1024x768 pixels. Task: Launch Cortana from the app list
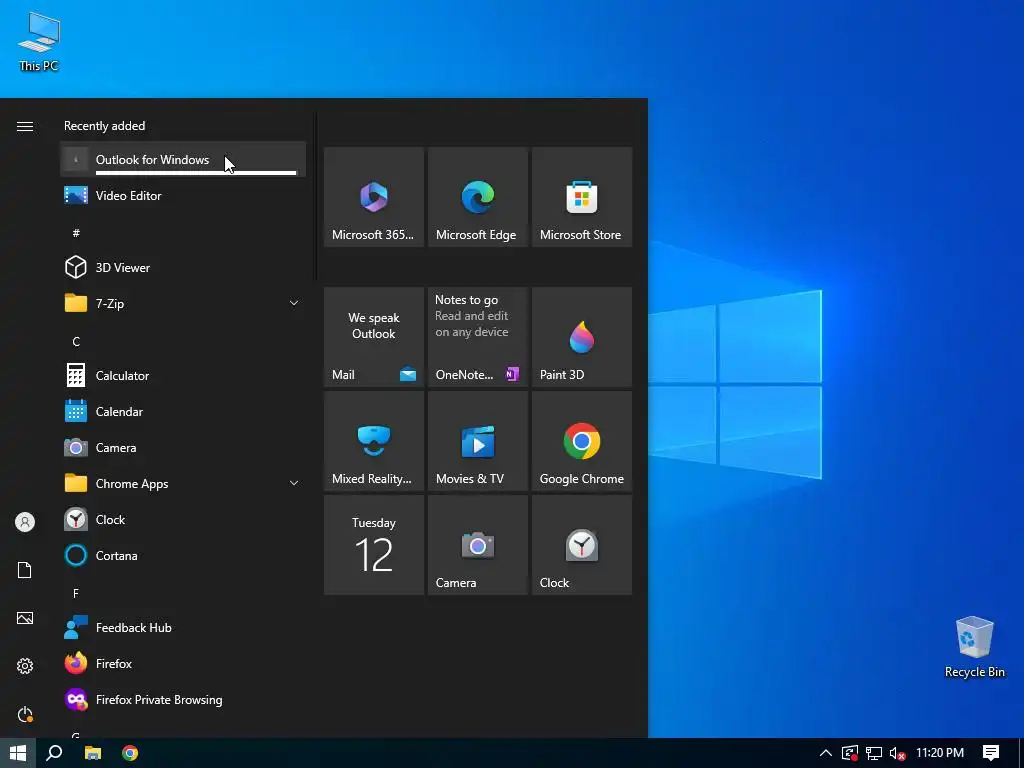coord(183,555)
